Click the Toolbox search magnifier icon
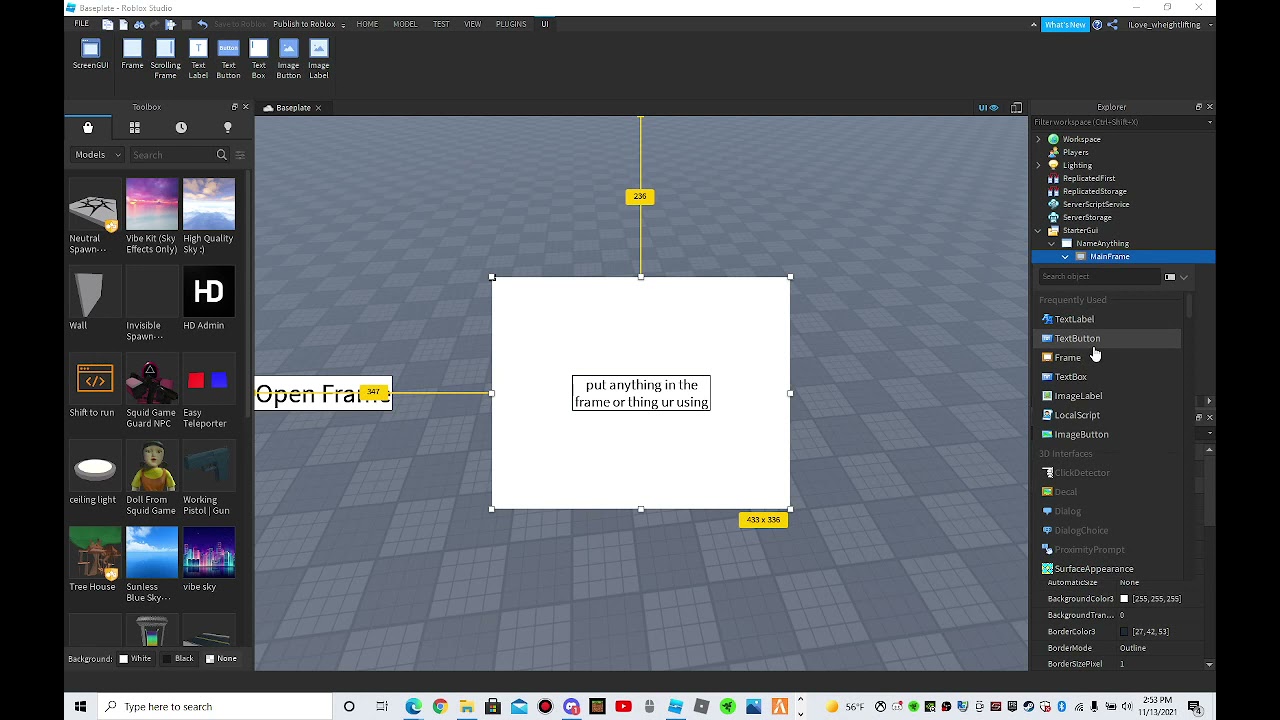Viewport: 1280px width, 720px height. click(222, 155)
